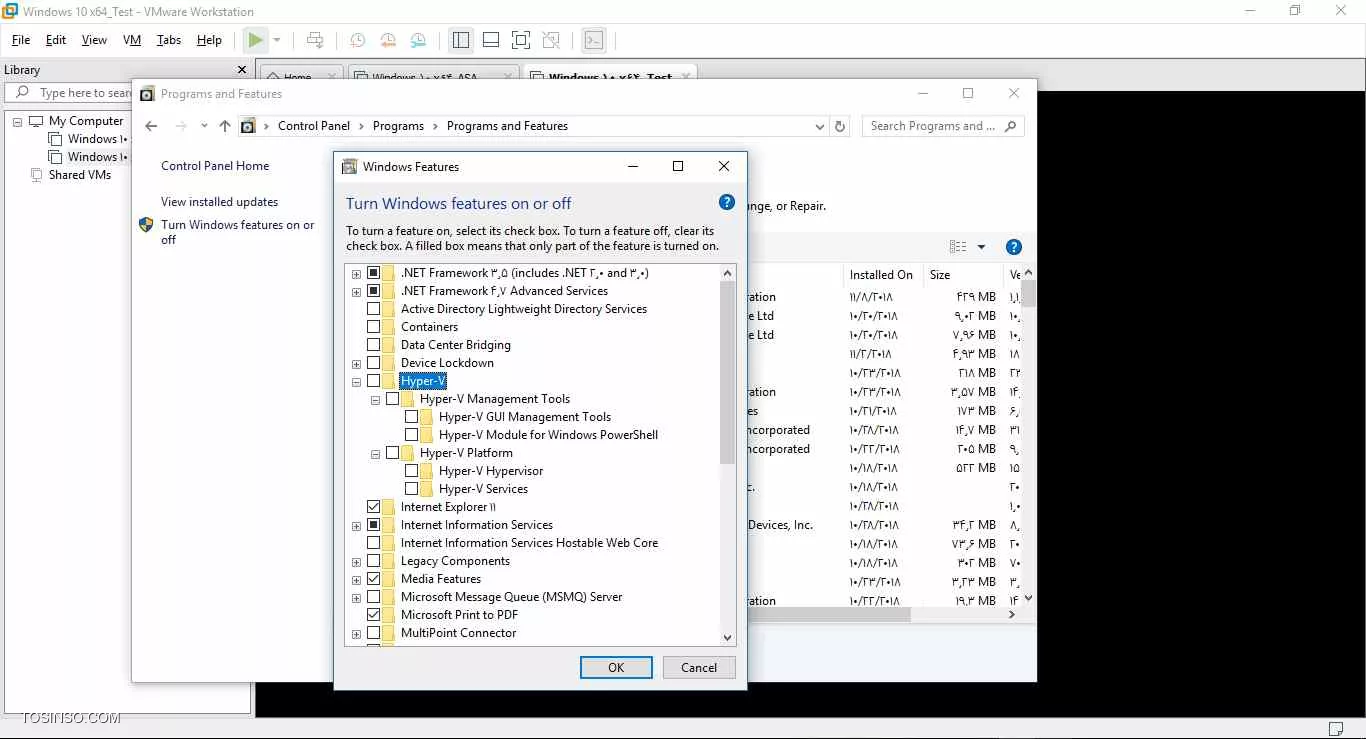Open the VM menu
Screen dimensions: 1366x739
[132, 40]
